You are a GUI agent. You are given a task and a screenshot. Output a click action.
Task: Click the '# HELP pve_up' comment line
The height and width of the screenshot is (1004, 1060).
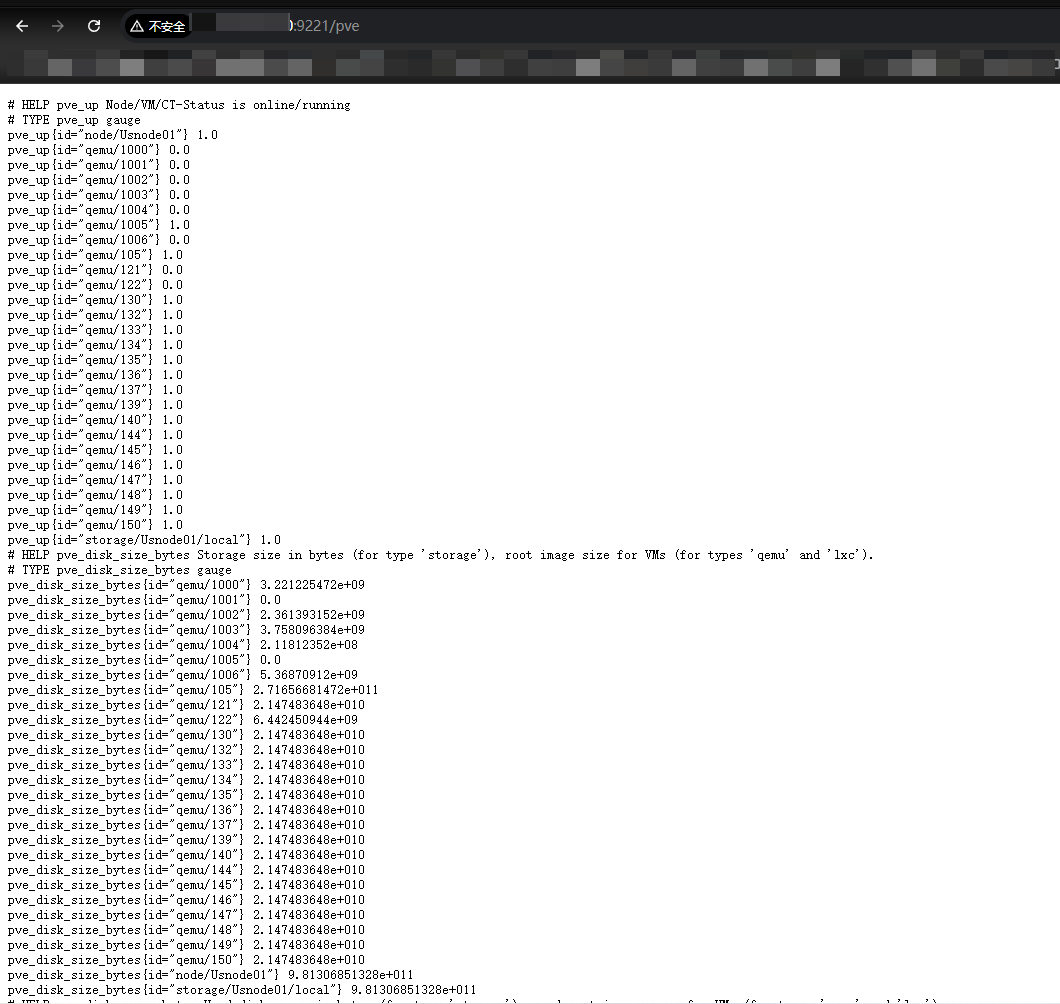178,105
